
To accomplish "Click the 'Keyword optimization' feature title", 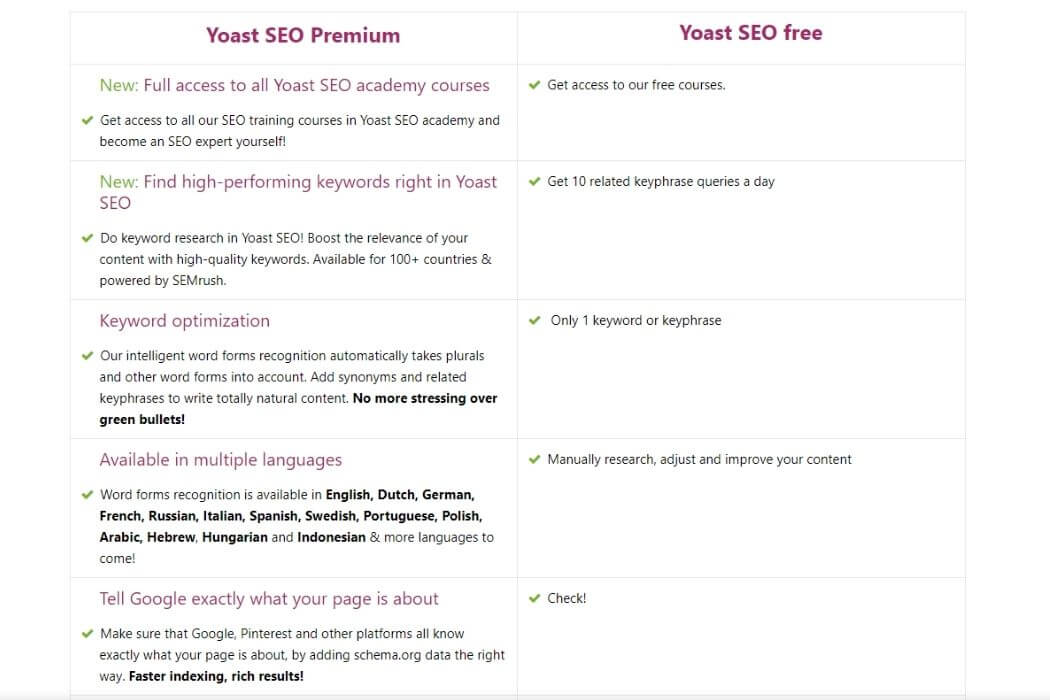I will pos(184,321).
